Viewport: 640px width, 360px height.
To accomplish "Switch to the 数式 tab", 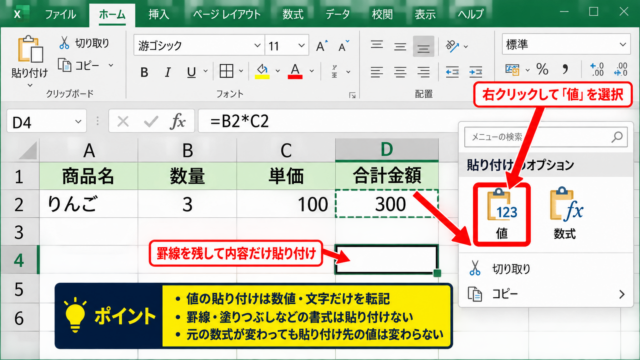I will click(293, 15).
